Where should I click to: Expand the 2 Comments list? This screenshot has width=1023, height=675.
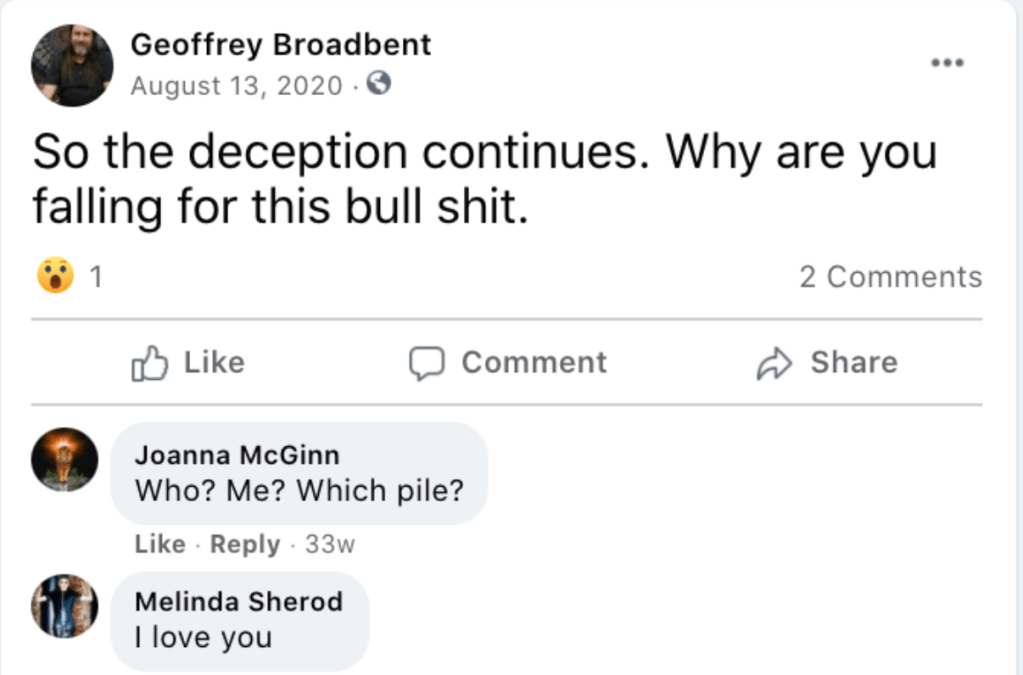click(890, 277)
